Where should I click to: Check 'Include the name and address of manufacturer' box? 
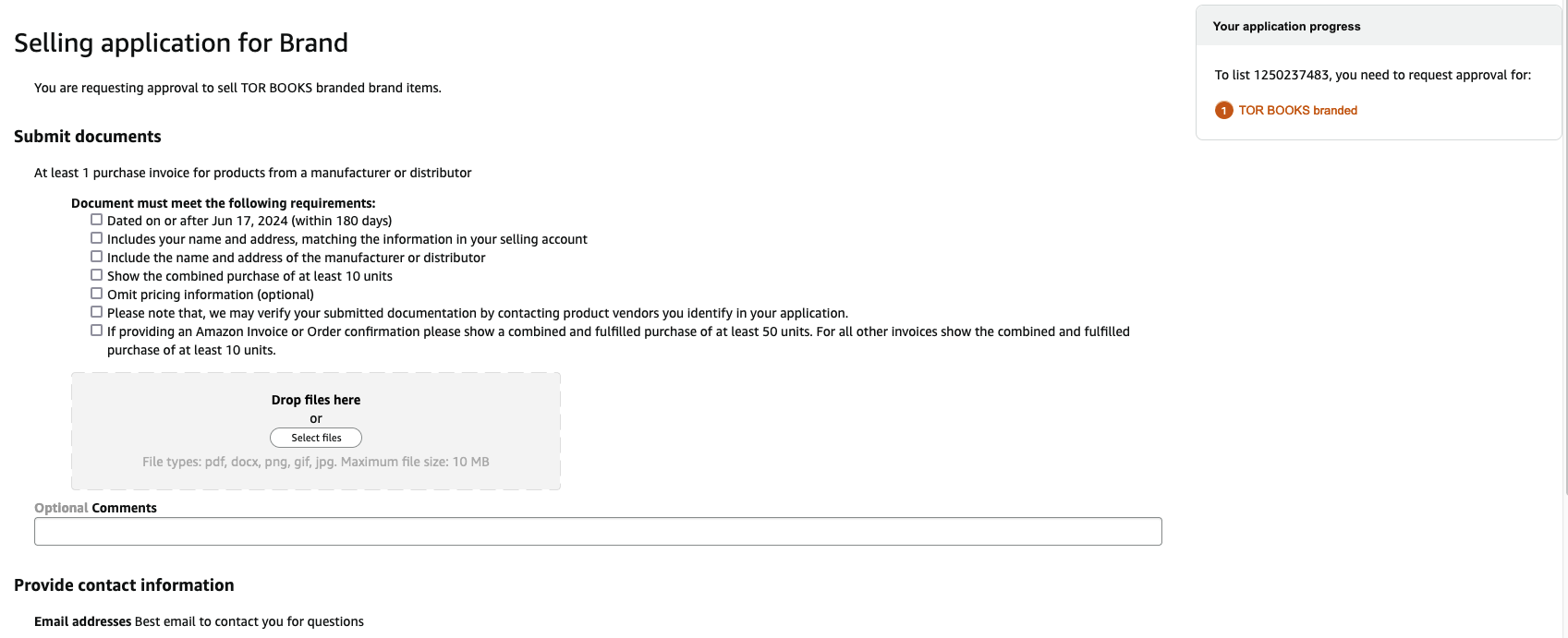pyautogui.click(x=96, y=257)
